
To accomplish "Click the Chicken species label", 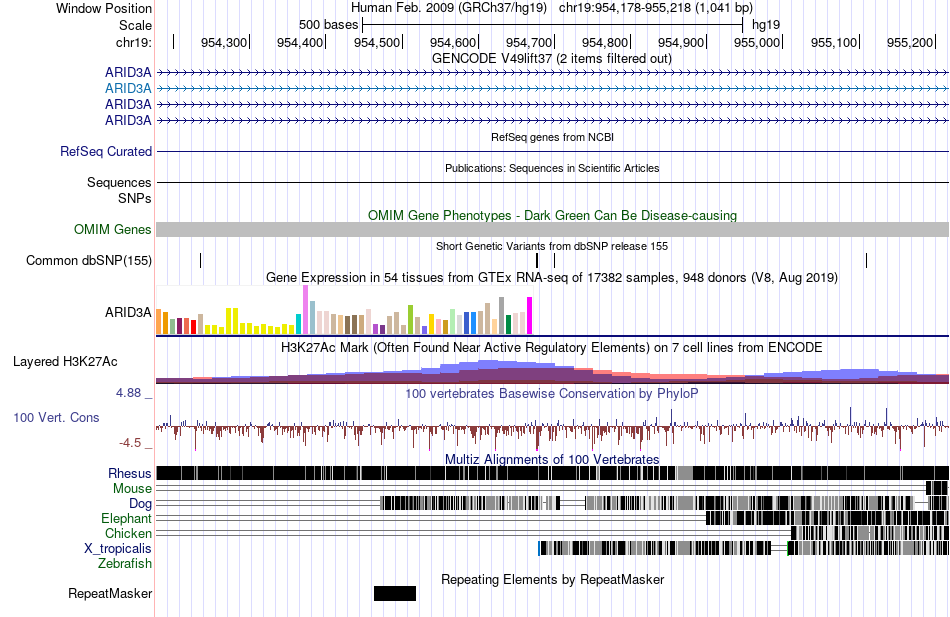I will (128, 533).
